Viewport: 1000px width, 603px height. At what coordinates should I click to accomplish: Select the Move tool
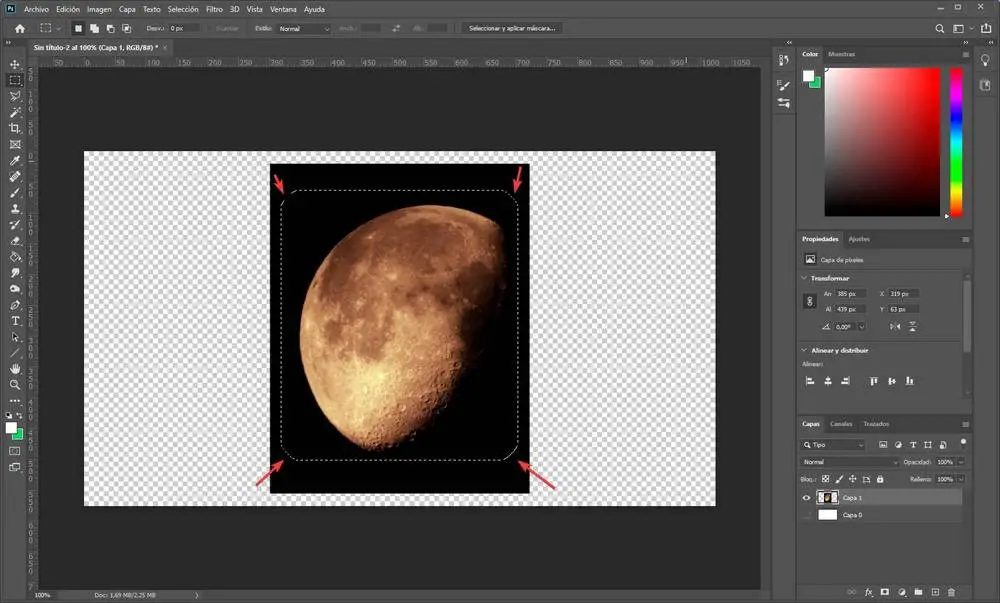(15, 64)
